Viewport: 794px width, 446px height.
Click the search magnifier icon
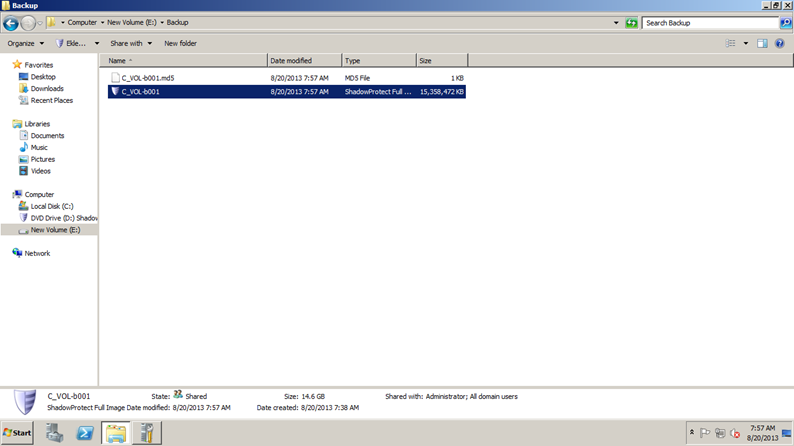click(x=785, y=23)
